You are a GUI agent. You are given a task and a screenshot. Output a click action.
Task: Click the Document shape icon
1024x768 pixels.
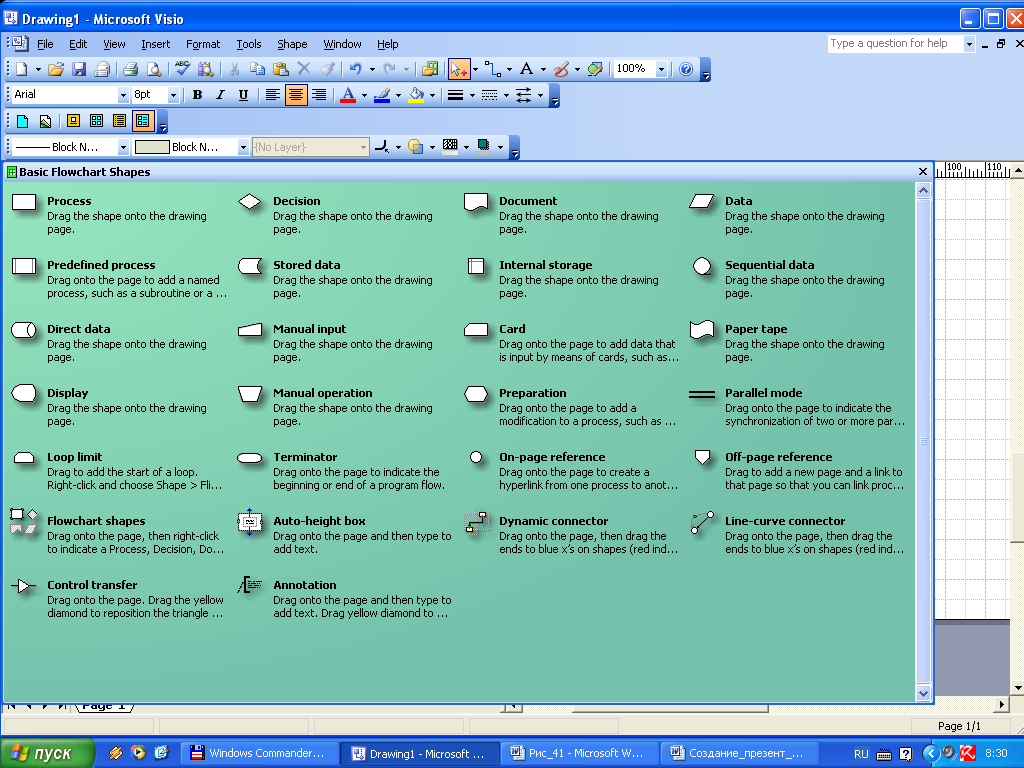[x=476, y=202]
